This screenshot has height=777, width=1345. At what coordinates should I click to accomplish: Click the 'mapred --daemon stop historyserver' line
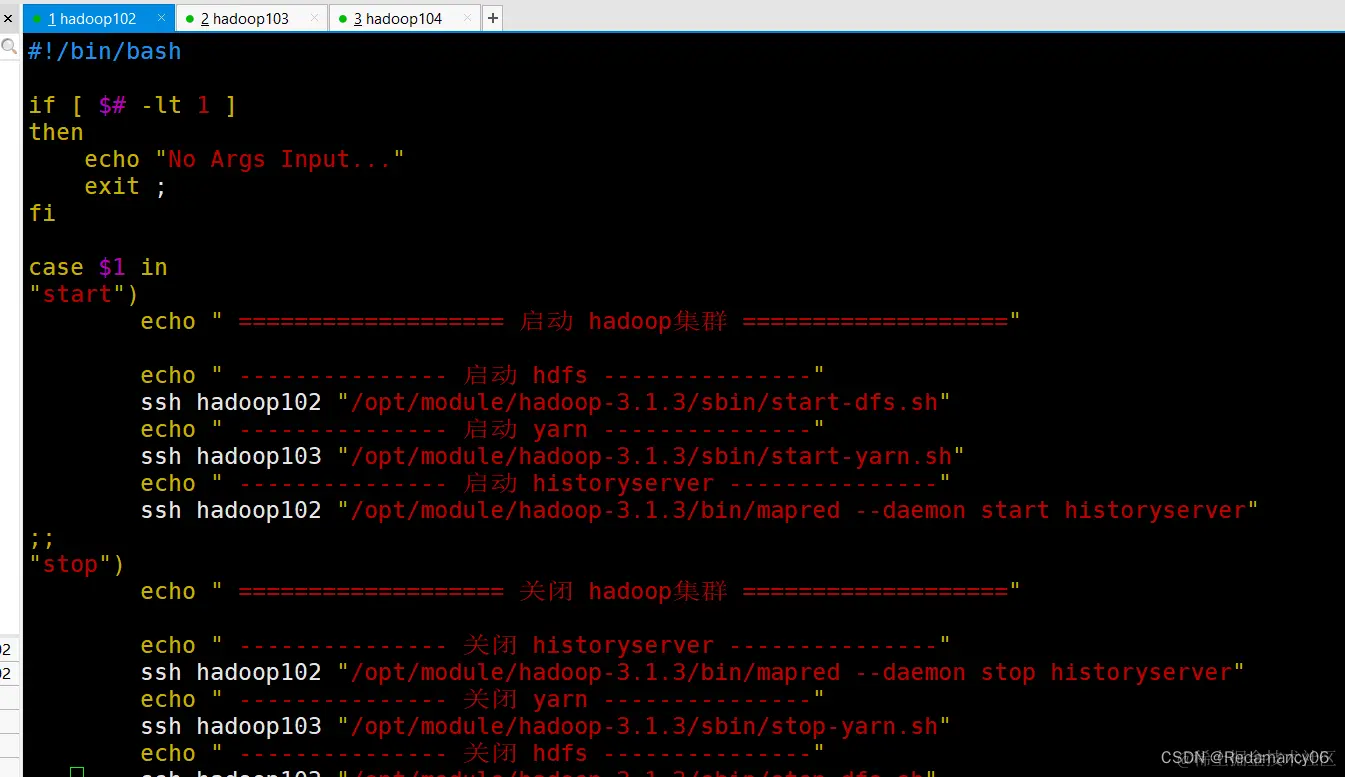tap(692, 672)
